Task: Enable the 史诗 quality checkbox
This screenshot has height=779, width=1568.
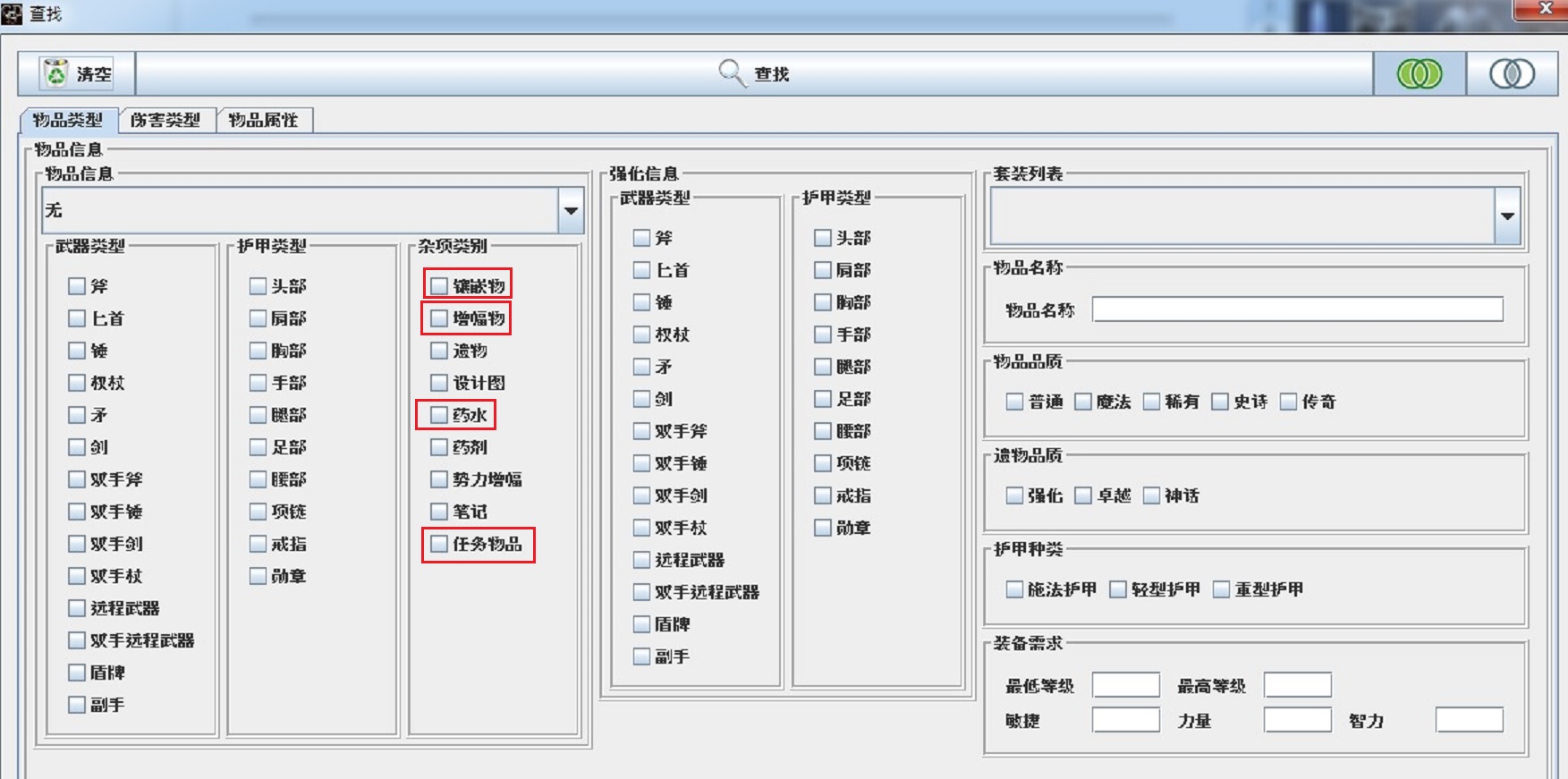Action: pos(1220,402)
